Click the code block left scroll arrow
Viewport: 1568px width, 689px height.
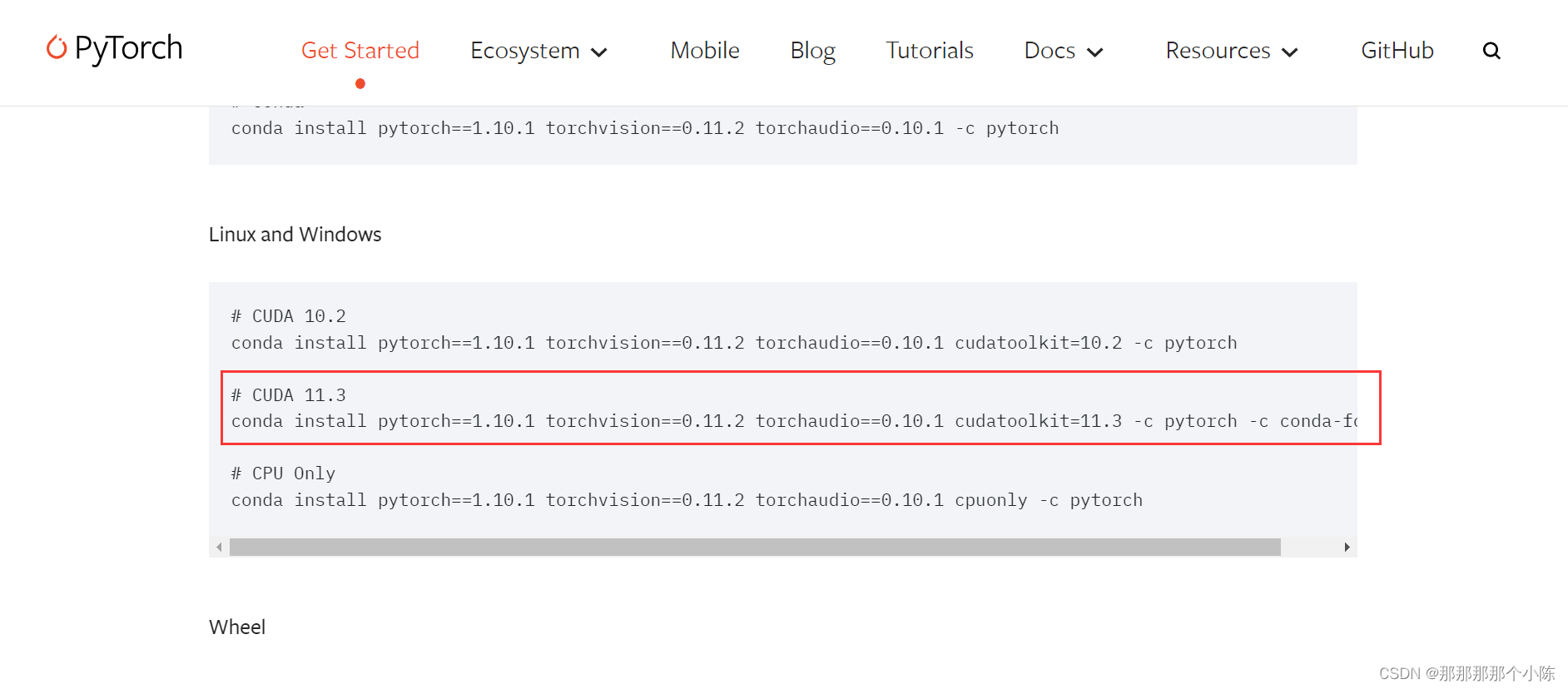pyautogui.click(x=219, y=547)
